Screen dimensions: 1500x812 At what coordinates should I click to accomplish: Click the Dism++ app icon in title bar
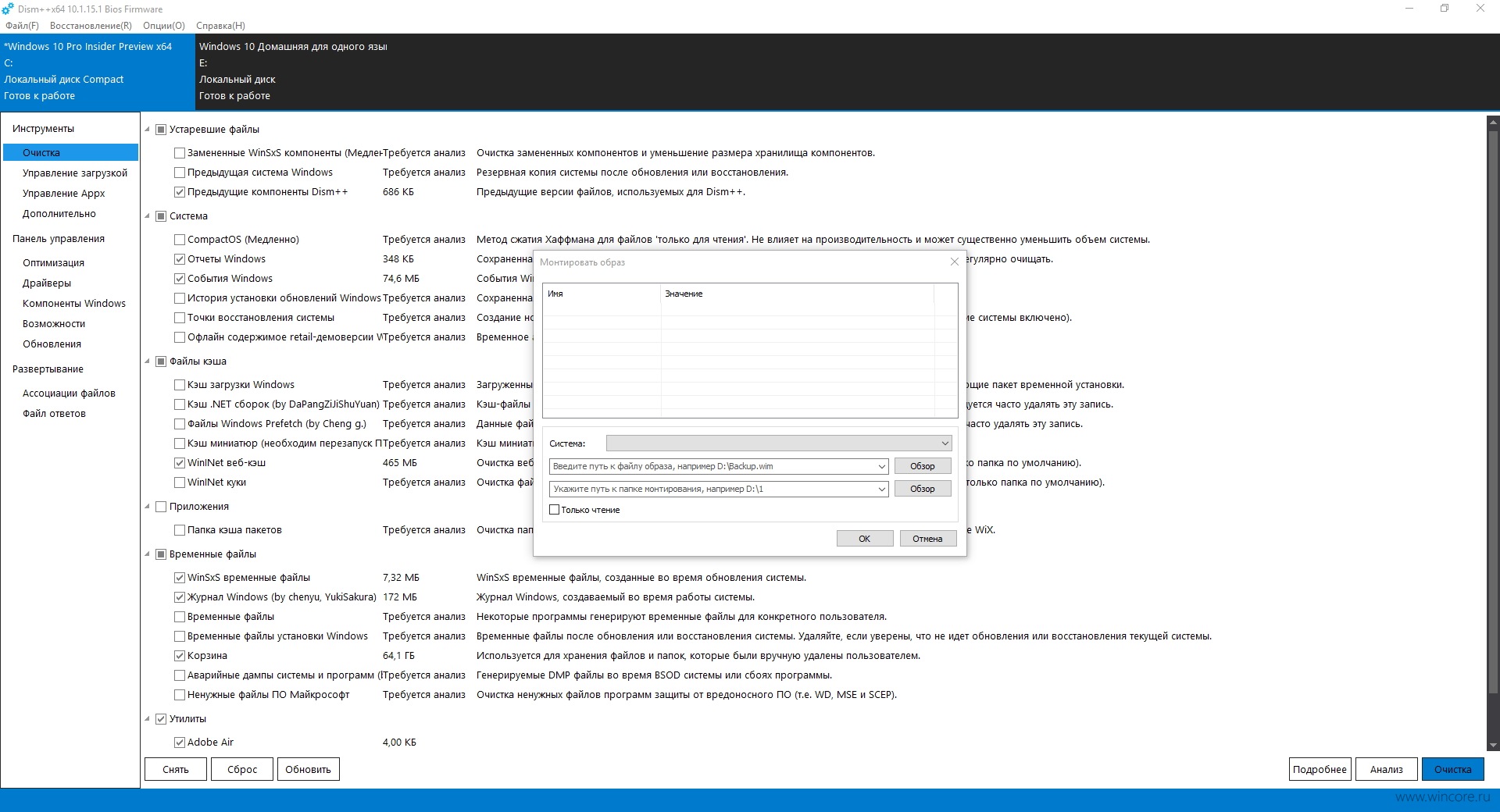tap(8, 9)
